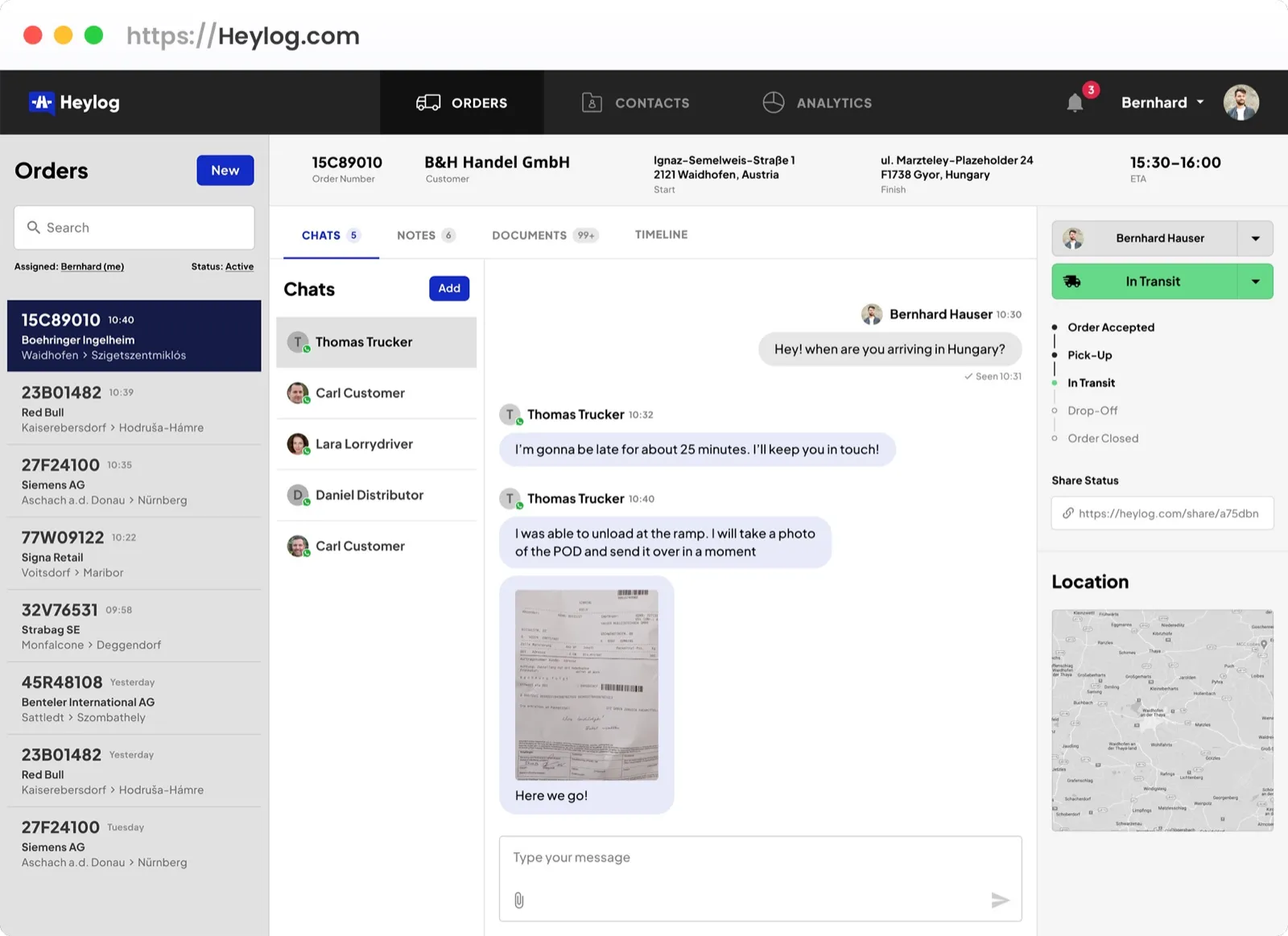Click the Search orders field
This screenshot has height=936, width=1288.
[134, 228]
